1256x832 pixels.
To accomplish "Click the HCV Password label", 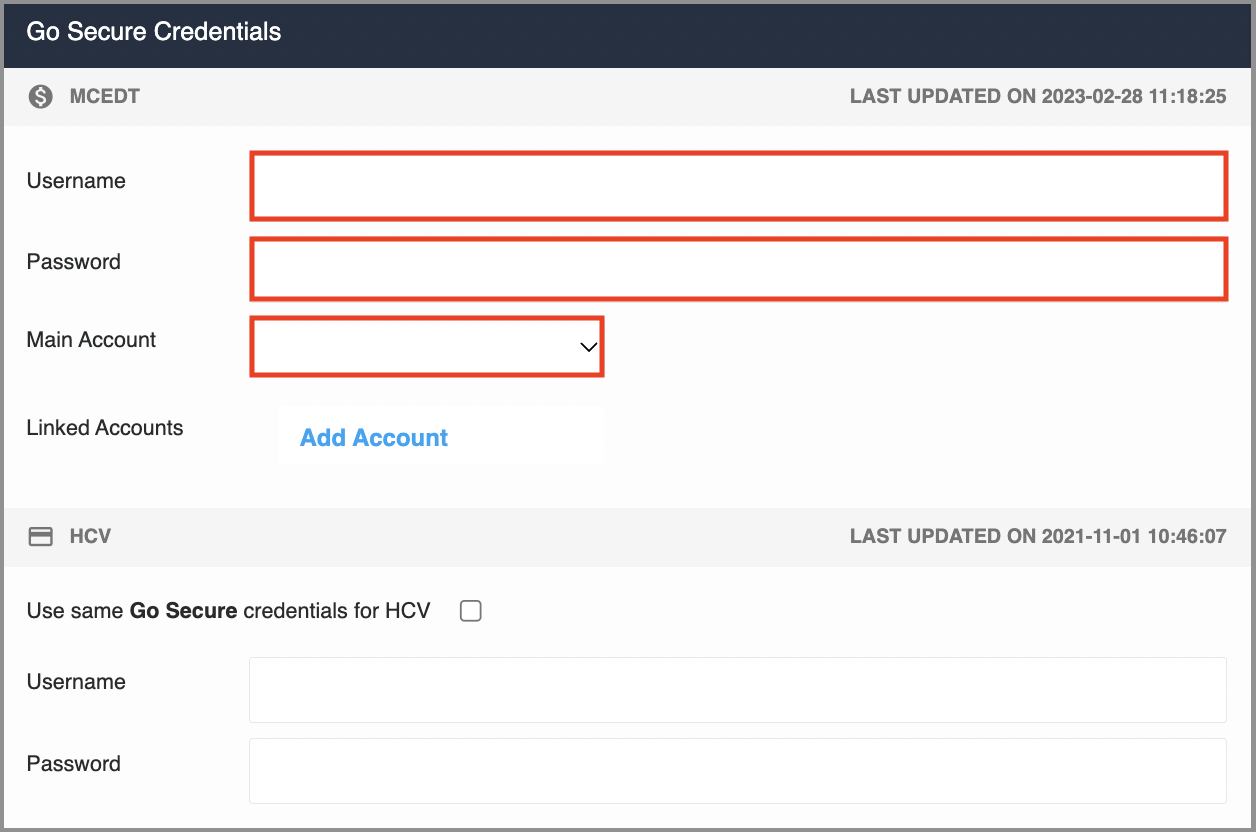I will click(74, 764).
